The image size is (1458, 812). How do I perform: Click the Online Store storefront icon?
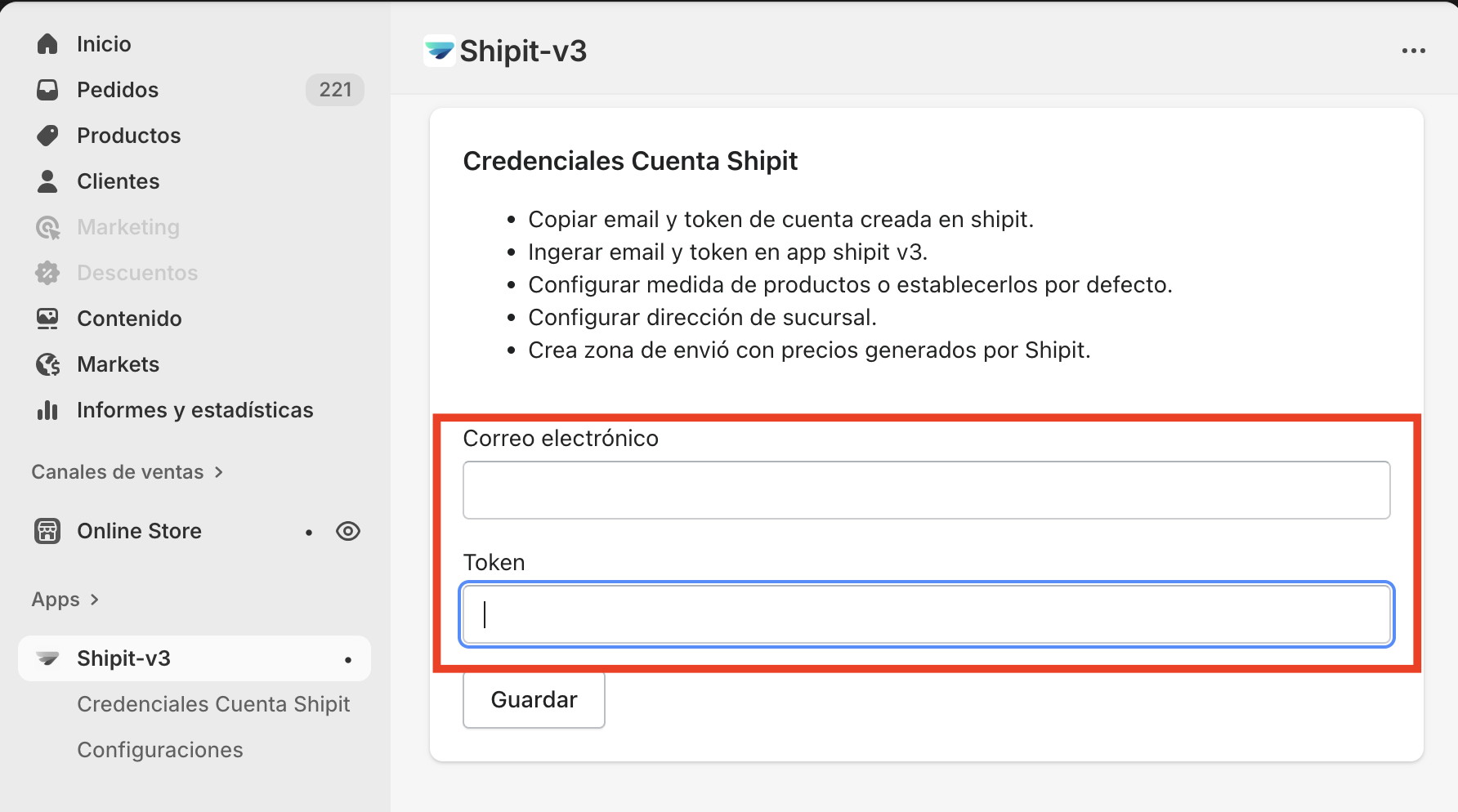[x=47, y=531]
